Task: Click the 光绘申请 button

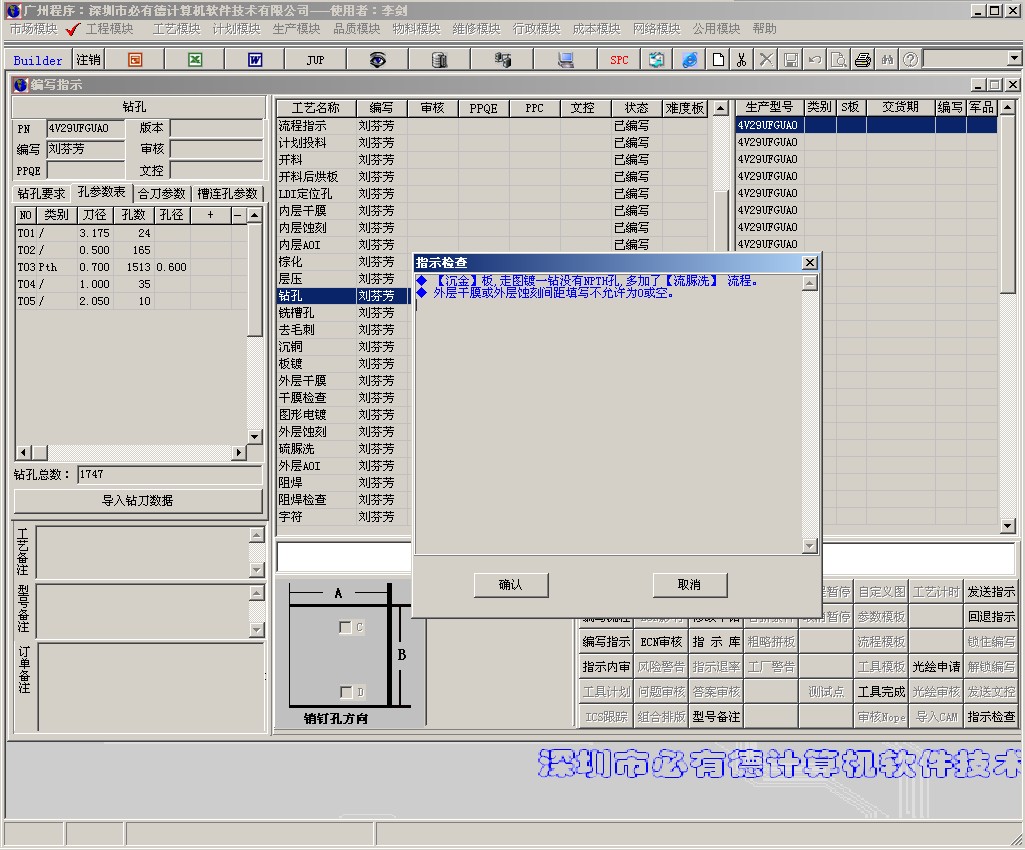Action: (x=936, y=666)
